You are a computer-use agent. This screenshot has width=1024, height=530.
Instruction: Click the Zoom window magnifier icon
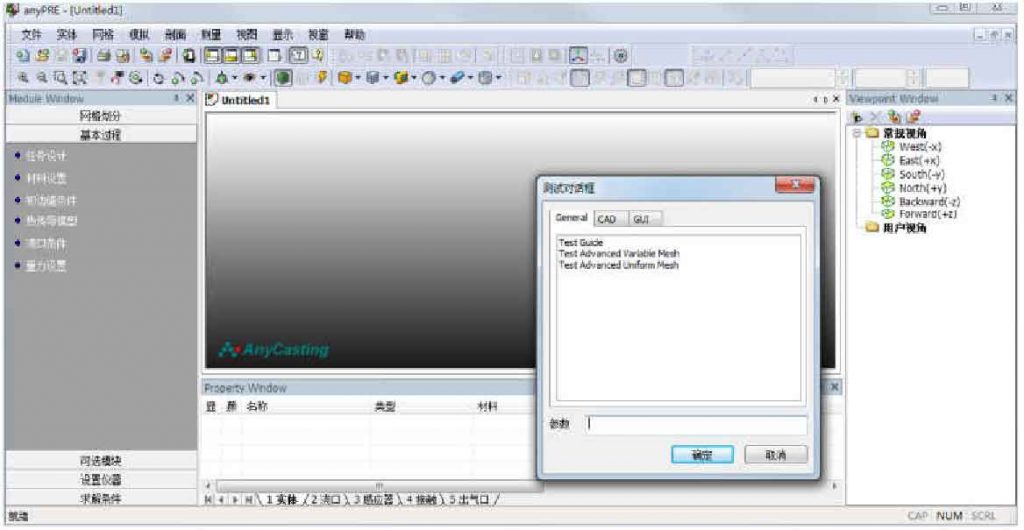click(60, 77)
